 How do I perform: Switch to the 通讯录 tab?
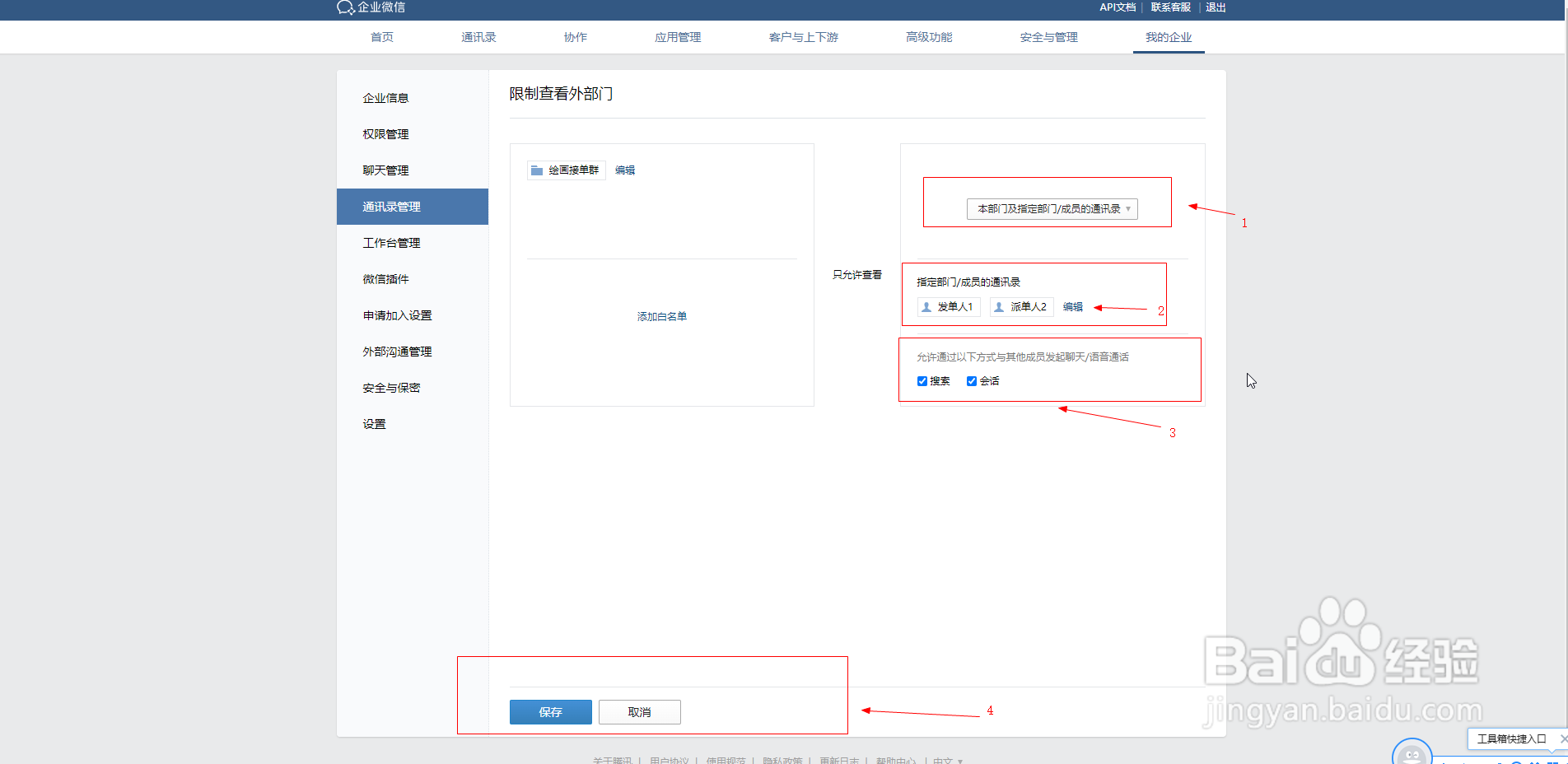click(x=478, y=36)
